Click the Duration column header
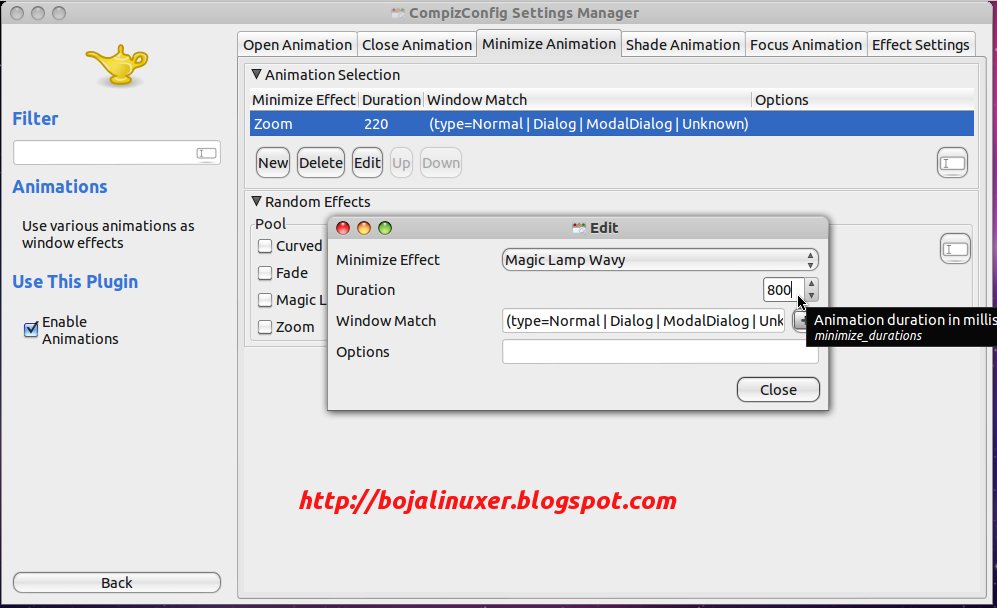Viewport: 997px width, 608px height. coord(391,100)
